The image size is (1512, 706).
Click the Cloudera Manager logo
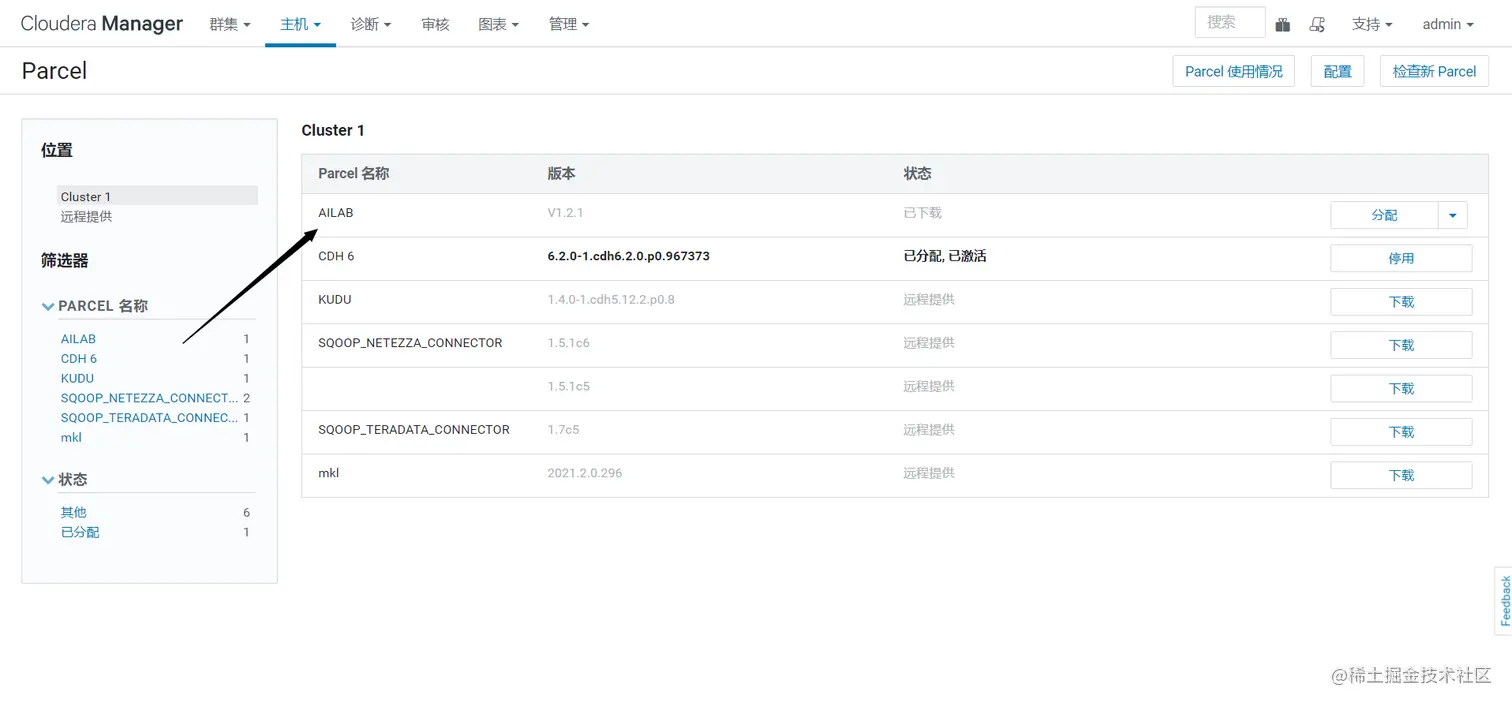(102, 24)
